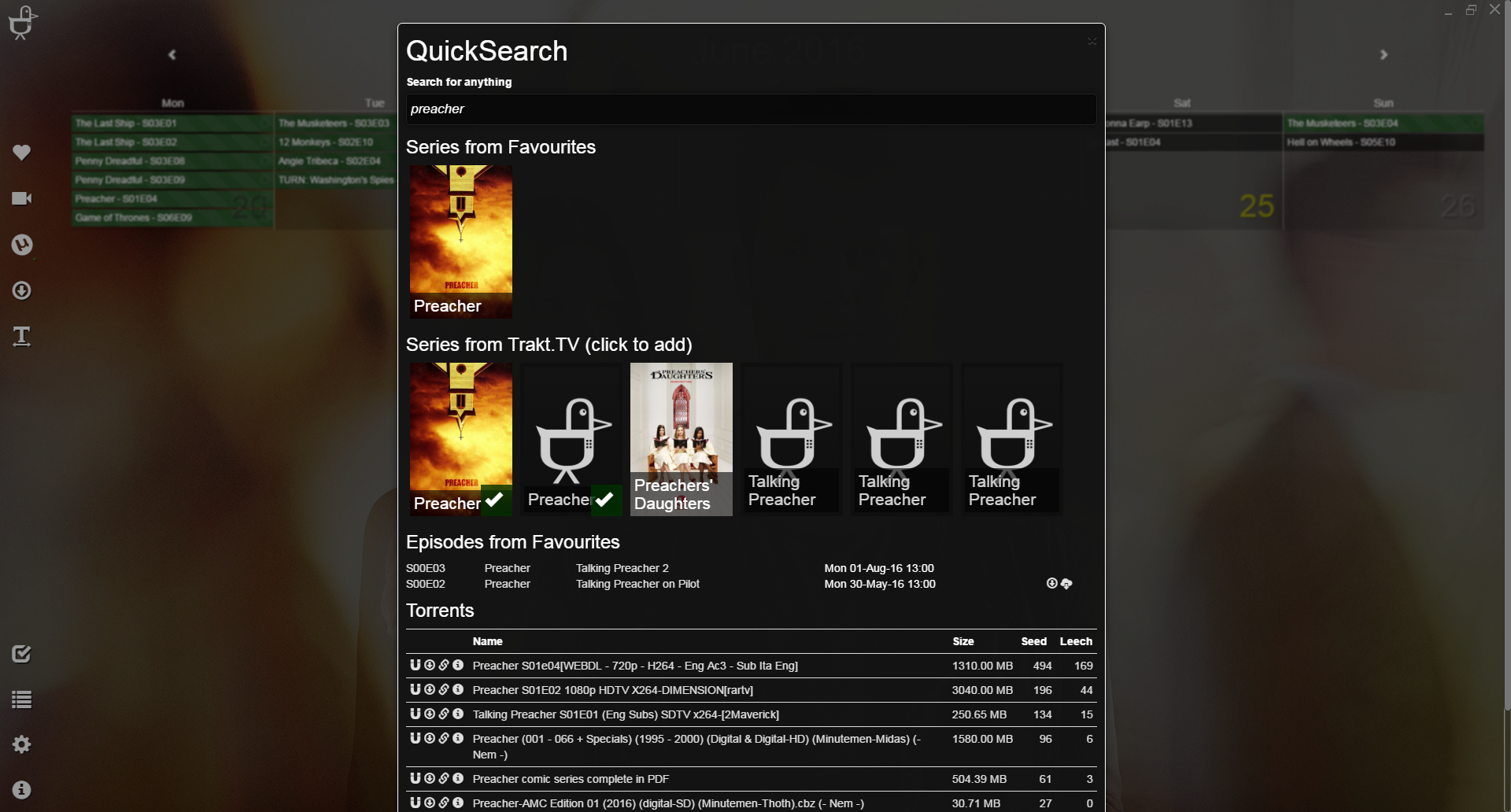
Task: Open the sidebar text-width T icon
Action: click(22, 337)
